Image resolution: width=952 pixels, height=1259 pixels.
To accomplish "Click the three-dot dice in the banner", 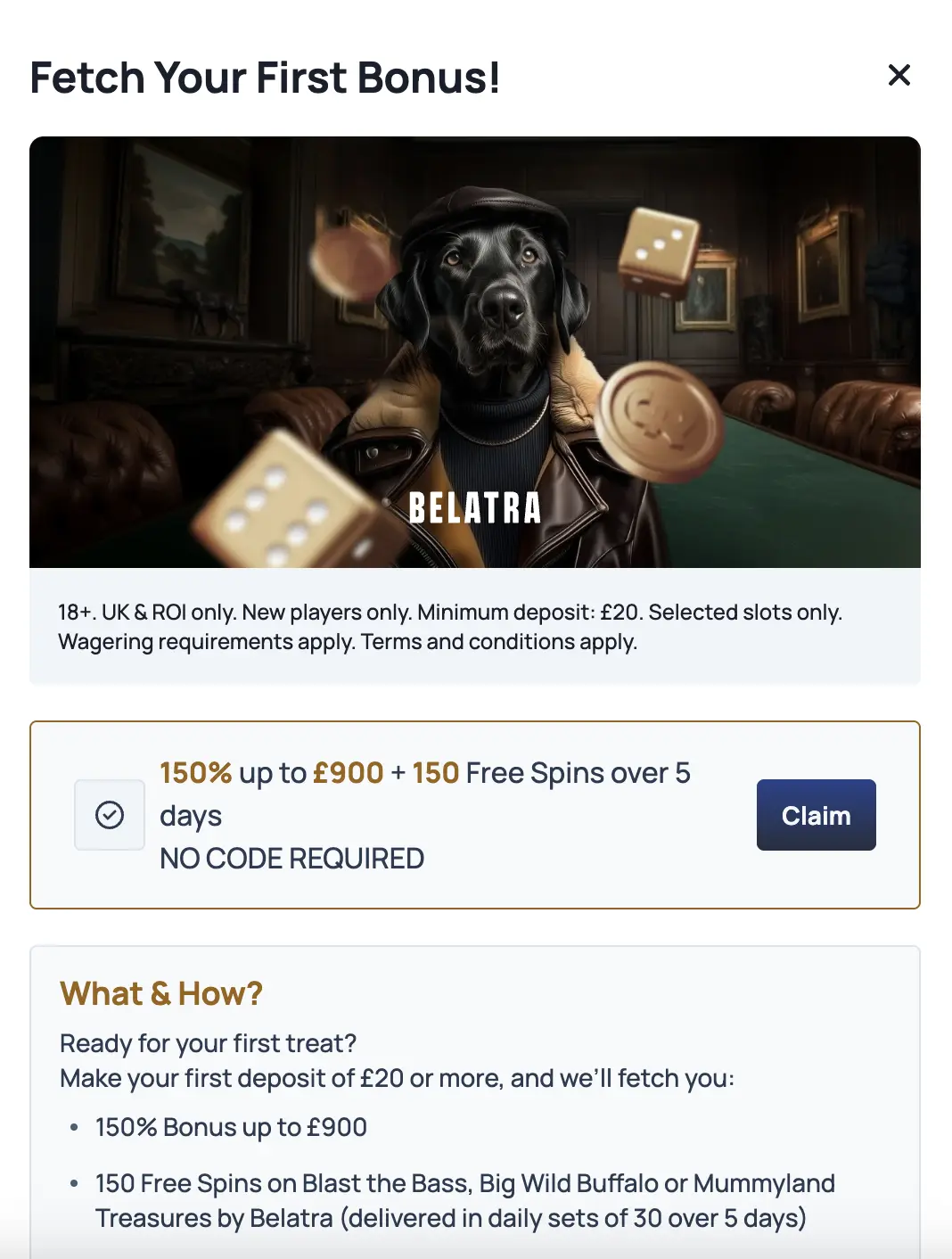I will tap(660, 250).
